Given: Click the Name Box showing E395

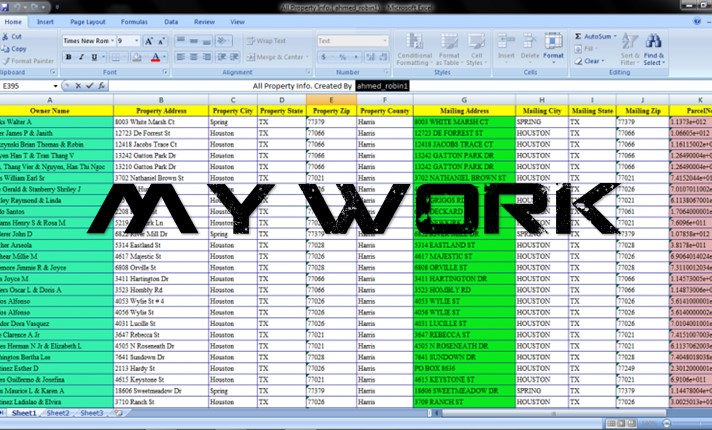Looking at the screenshot, I should [26, 86].
